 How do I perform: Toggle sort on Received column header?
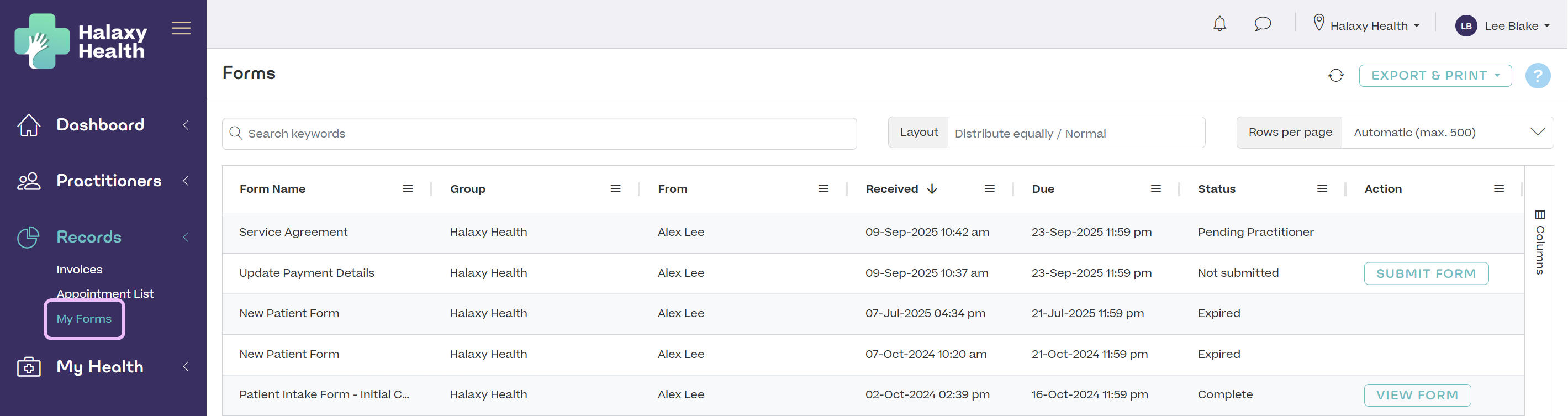point(892,189)
